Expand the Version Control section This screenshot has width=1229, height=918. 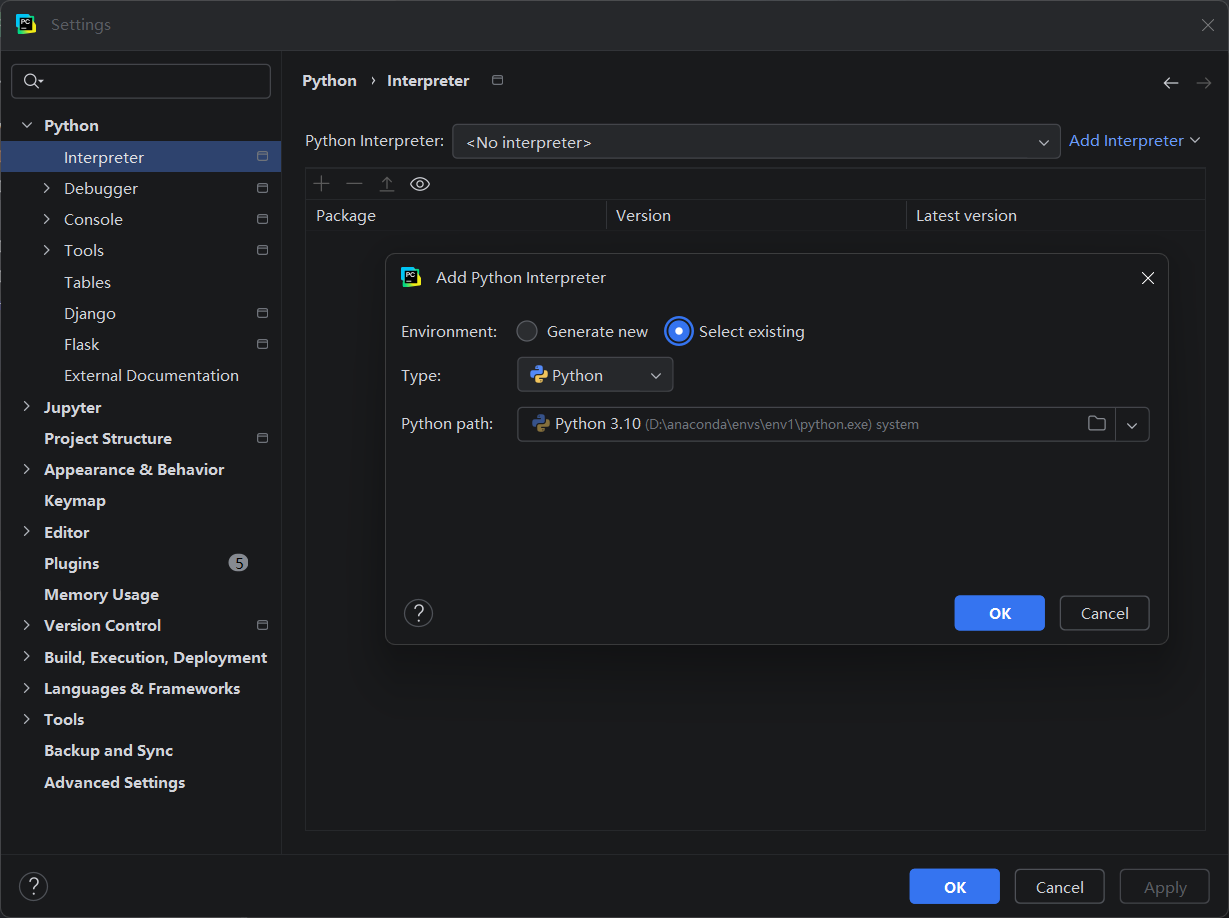27,625
